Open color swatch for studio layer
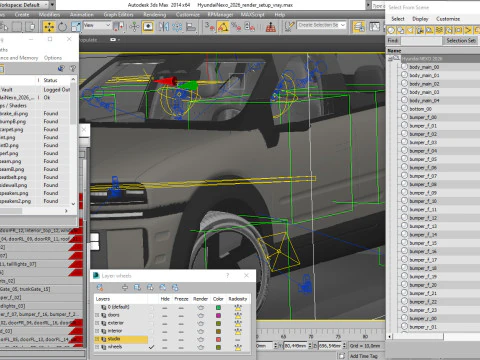This screenshot has width=480, height=360. [218, 339]
